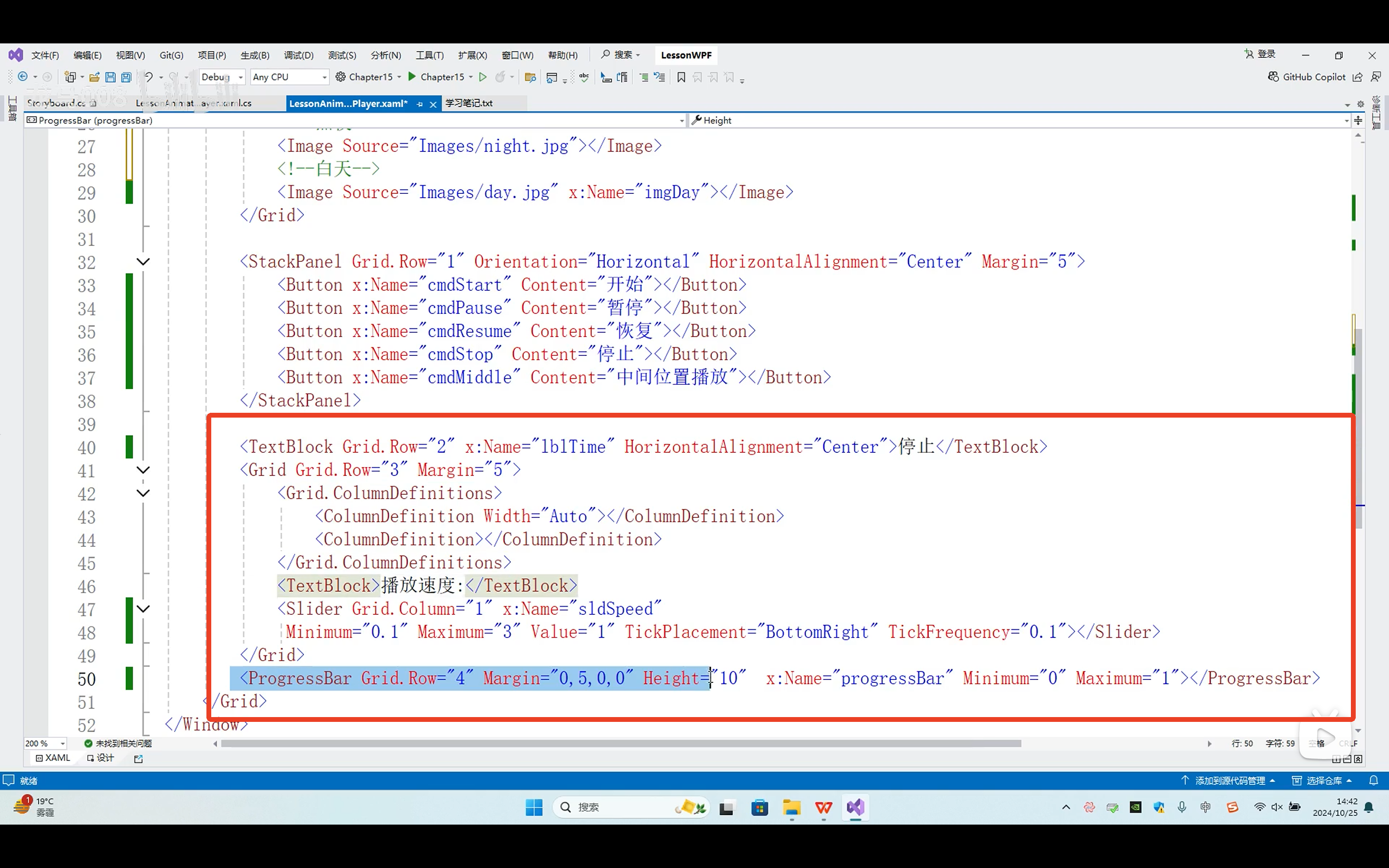Open Visual Studio from Windows taskbar
Screen dimensions: 1389x868
855,807
